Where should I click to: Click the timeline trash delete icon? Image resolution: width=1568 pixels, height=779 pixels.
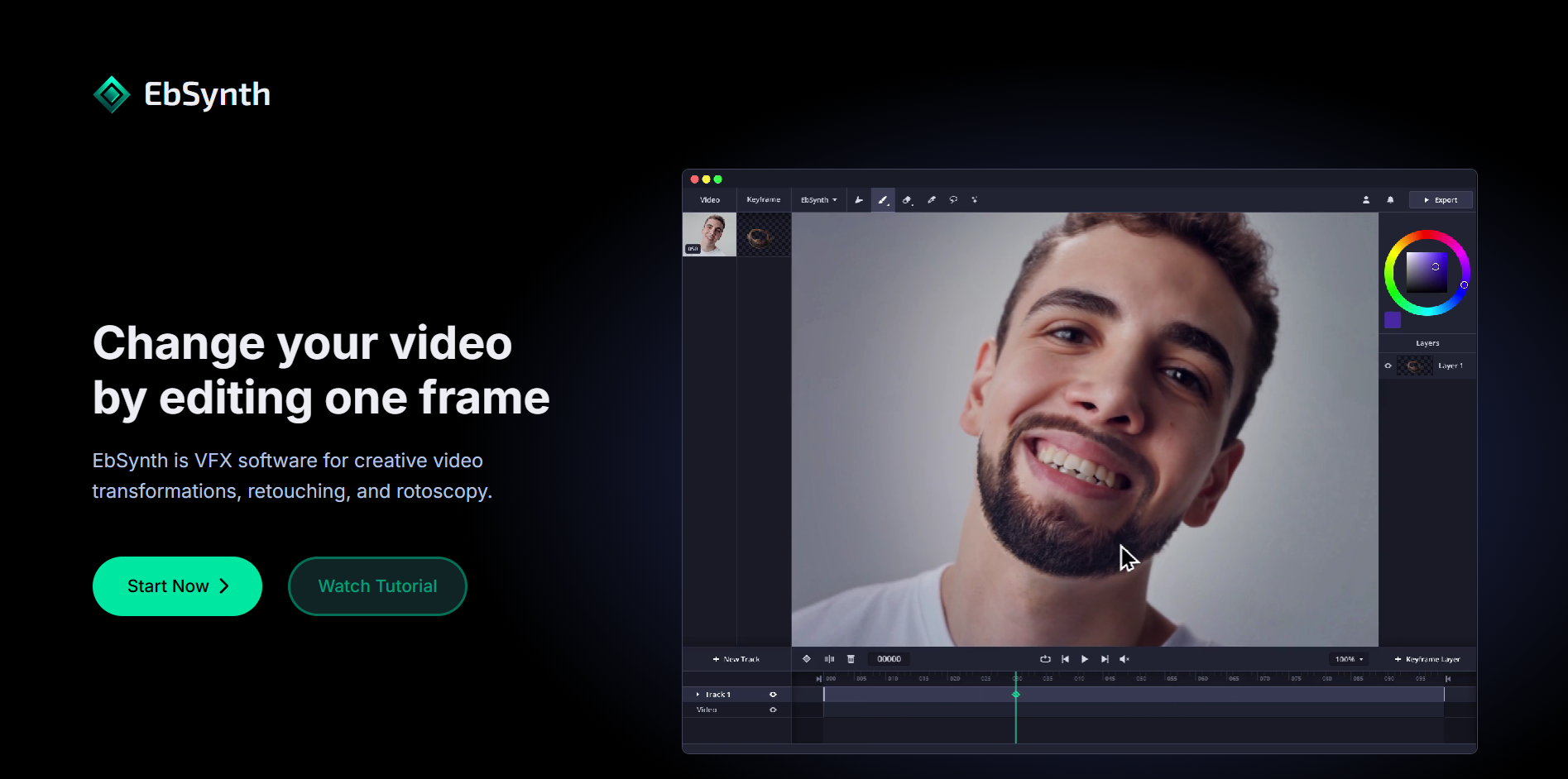851,659
